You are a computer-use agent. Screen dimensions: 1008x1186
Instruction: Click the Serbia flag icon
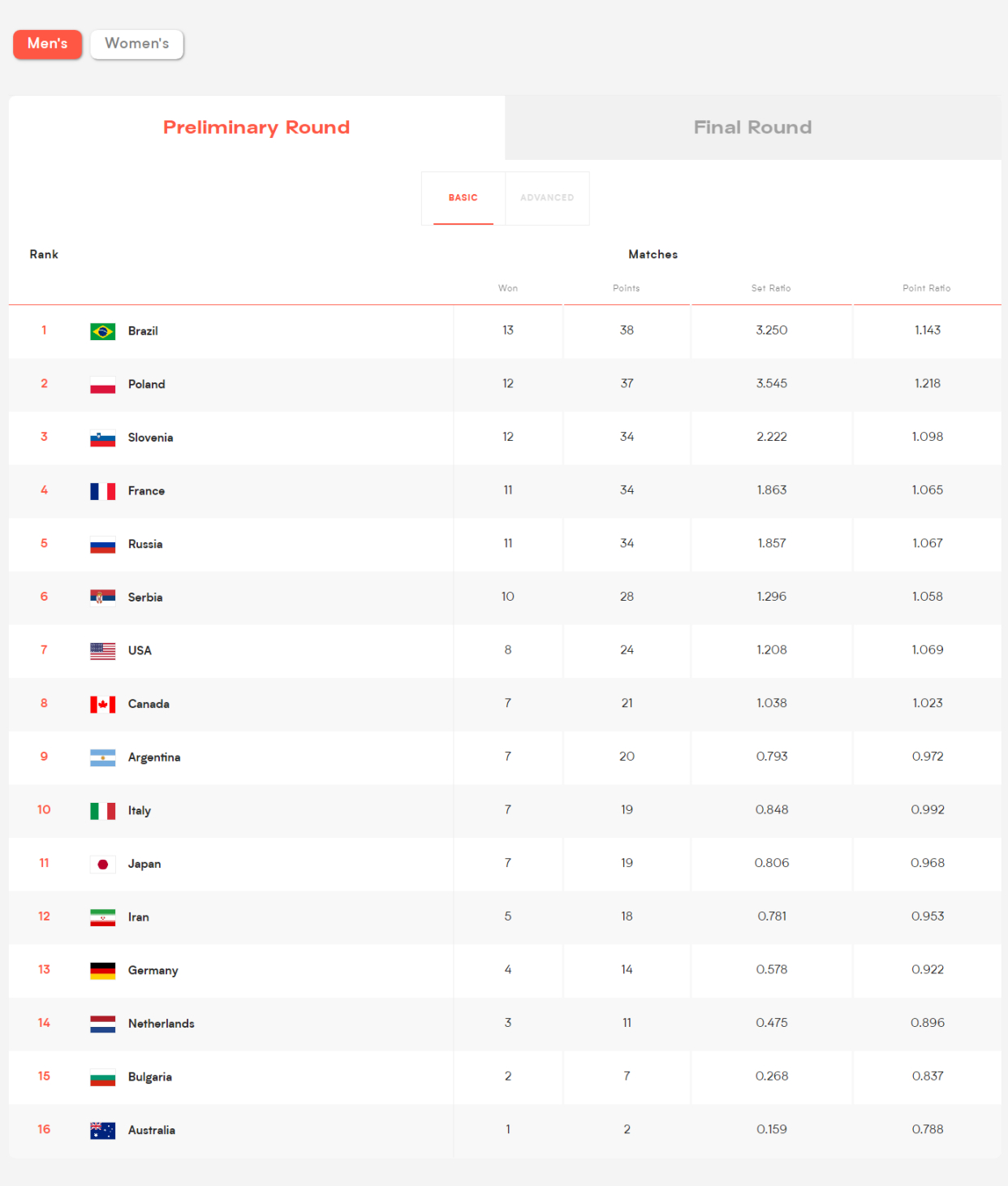pyautogui.click(x=102, y=597)
